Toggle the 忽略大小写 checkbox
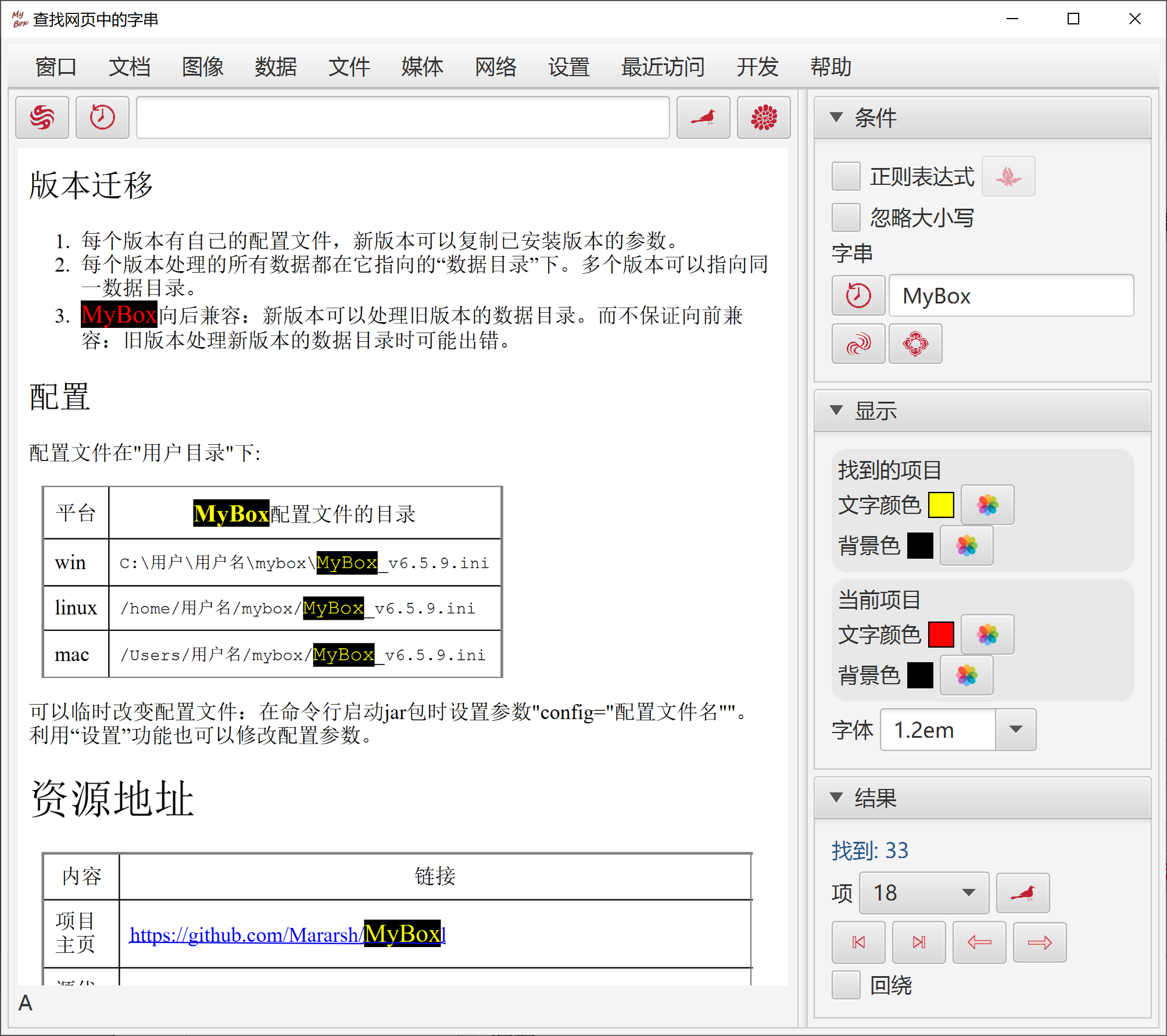 coord(846,217)
